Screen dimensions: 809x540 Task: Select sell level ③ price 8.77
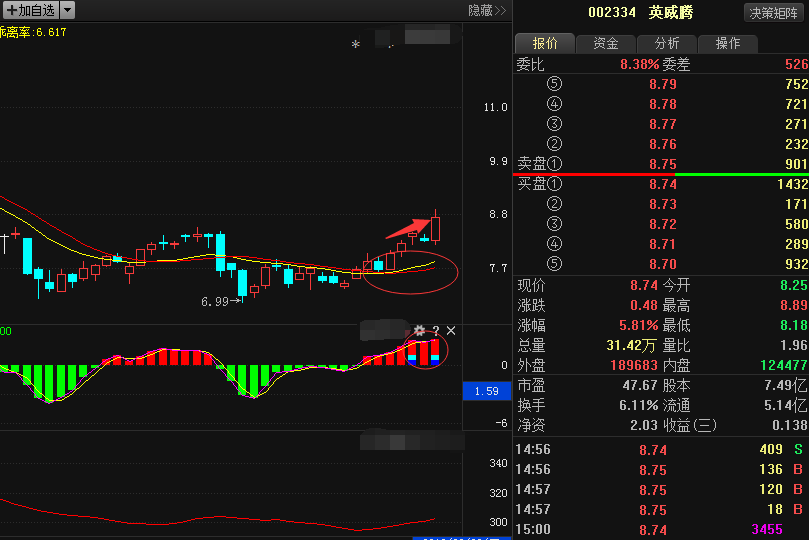[662, 124]
